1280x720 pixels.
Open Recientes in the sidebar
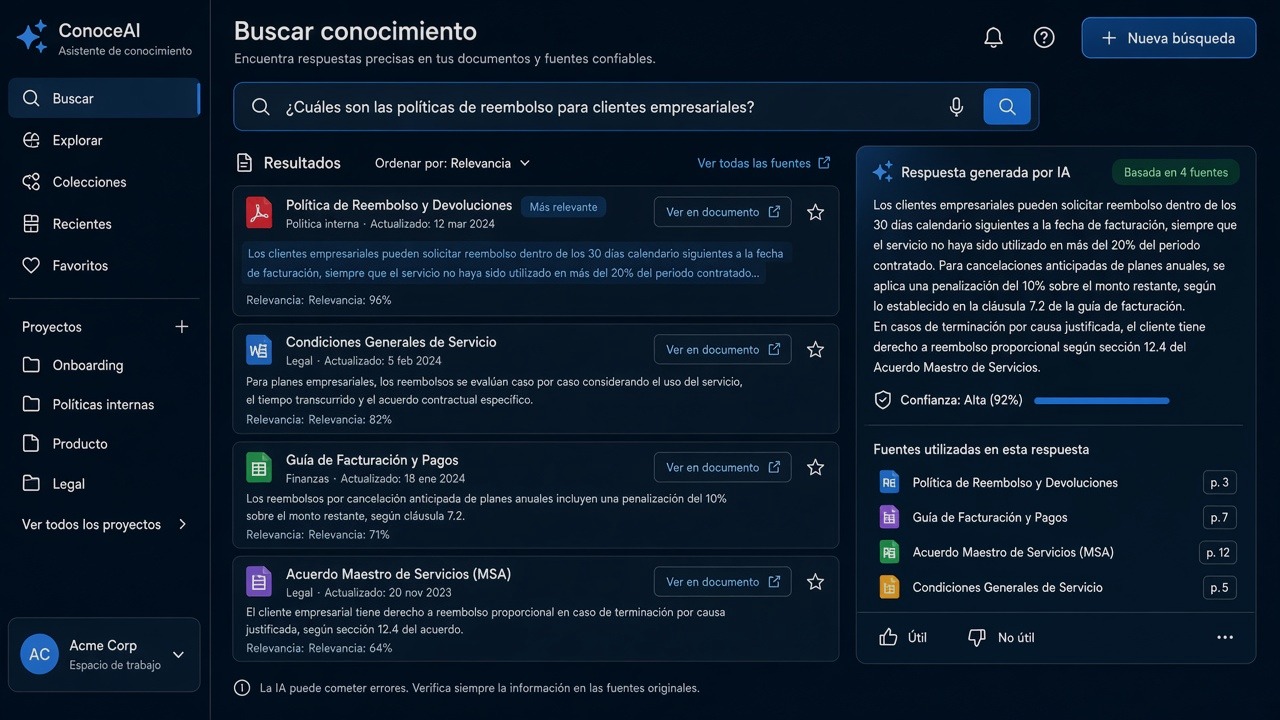pos(104,224)
